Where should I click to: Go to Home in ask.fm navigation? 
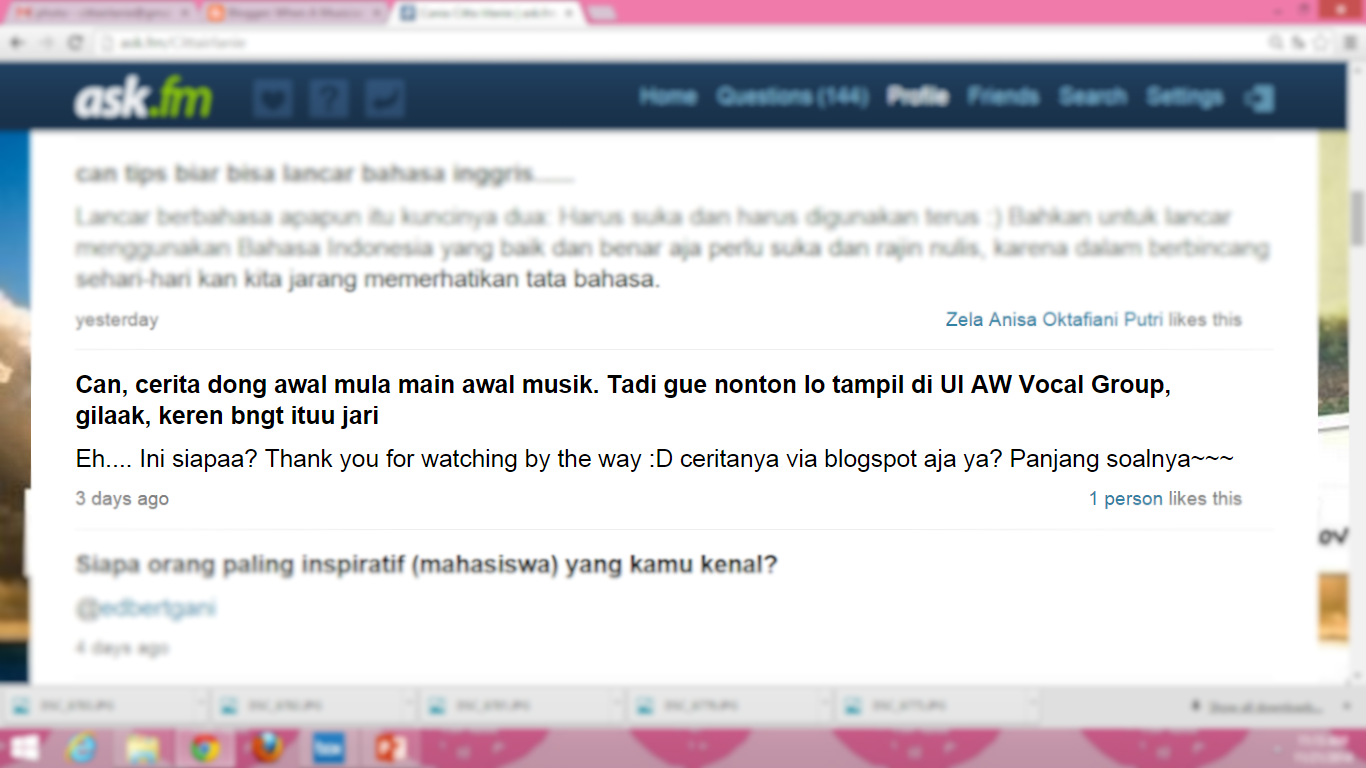click(668, 97)
